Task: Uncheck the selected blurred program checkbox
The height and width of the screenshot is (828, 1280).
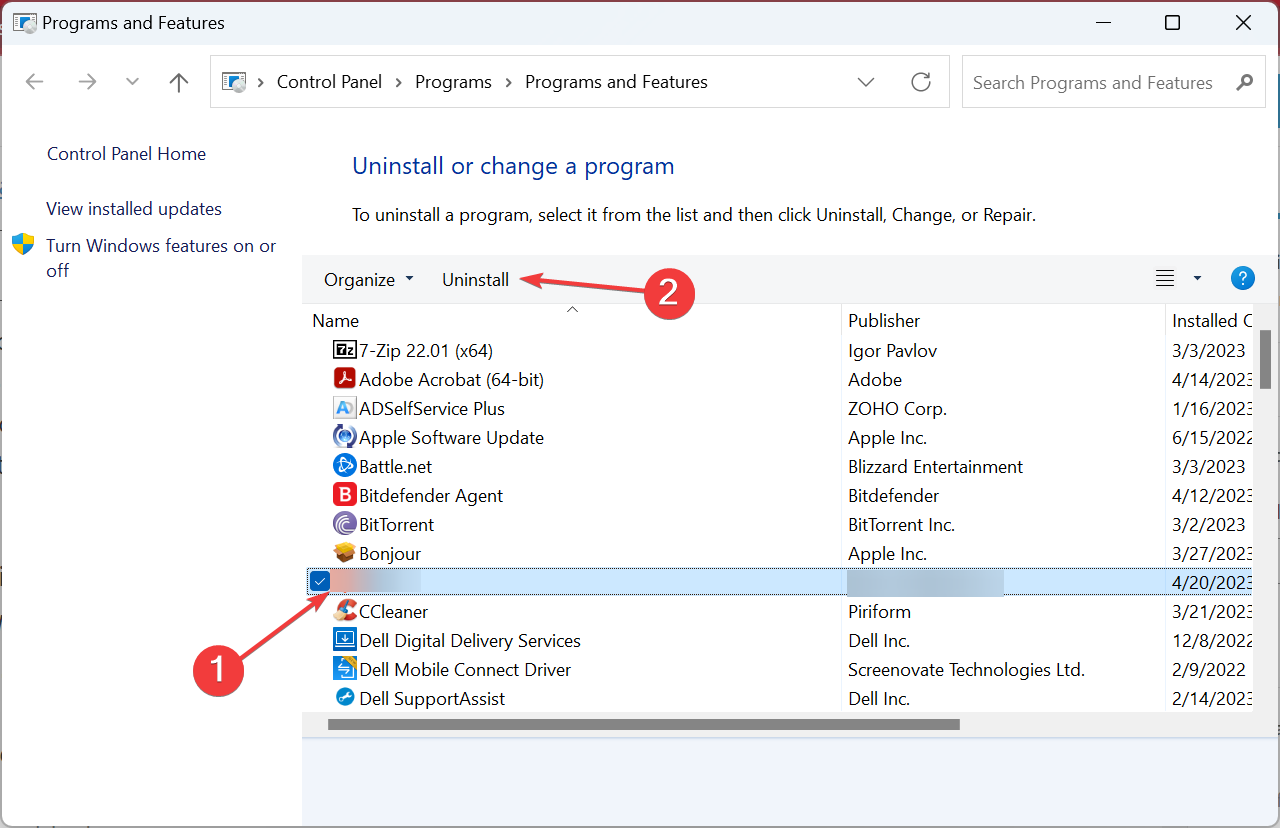Action: point(320,581)
